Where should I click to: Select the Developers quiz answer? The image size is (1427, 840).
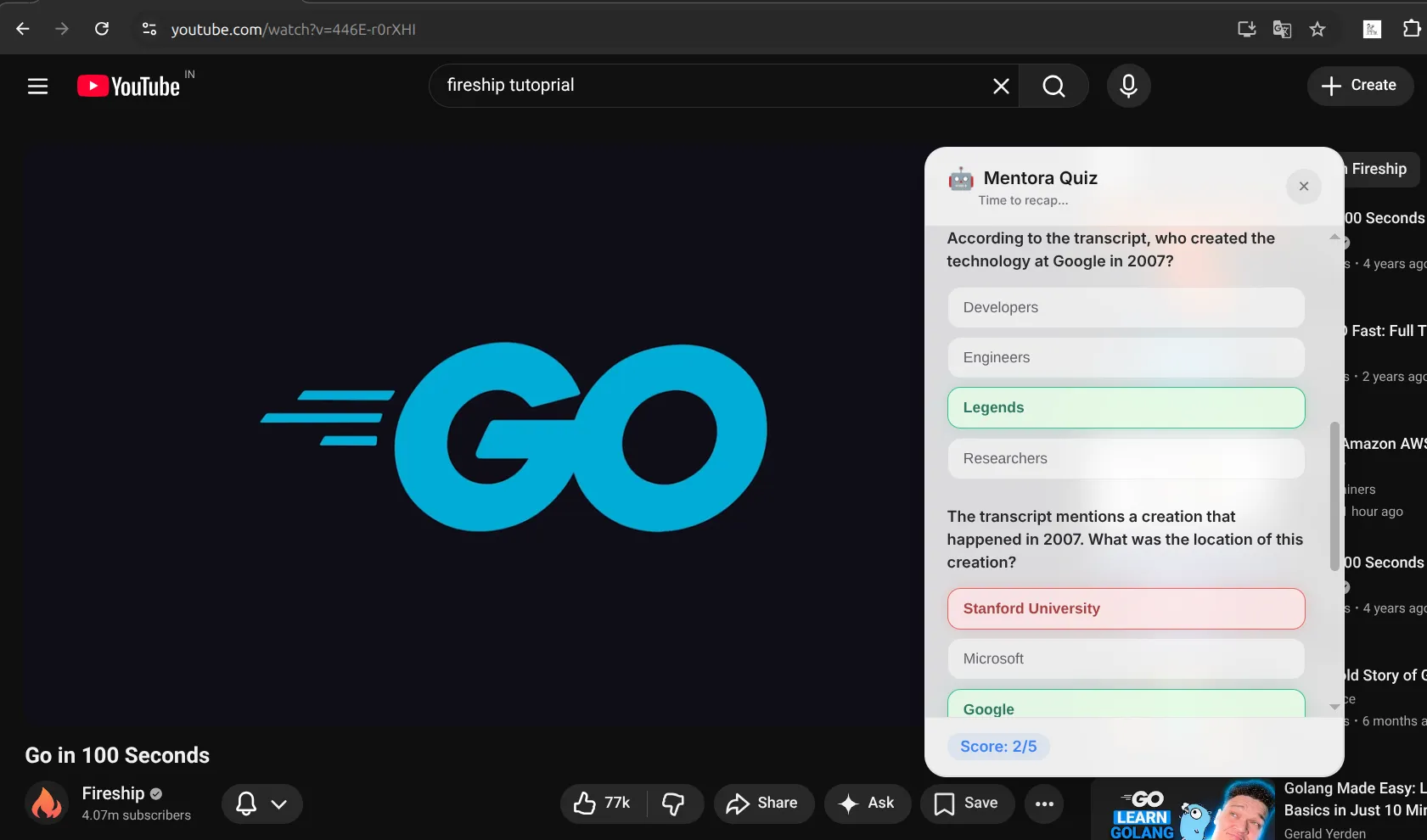pyautogui.click(x=1126, y=307)
